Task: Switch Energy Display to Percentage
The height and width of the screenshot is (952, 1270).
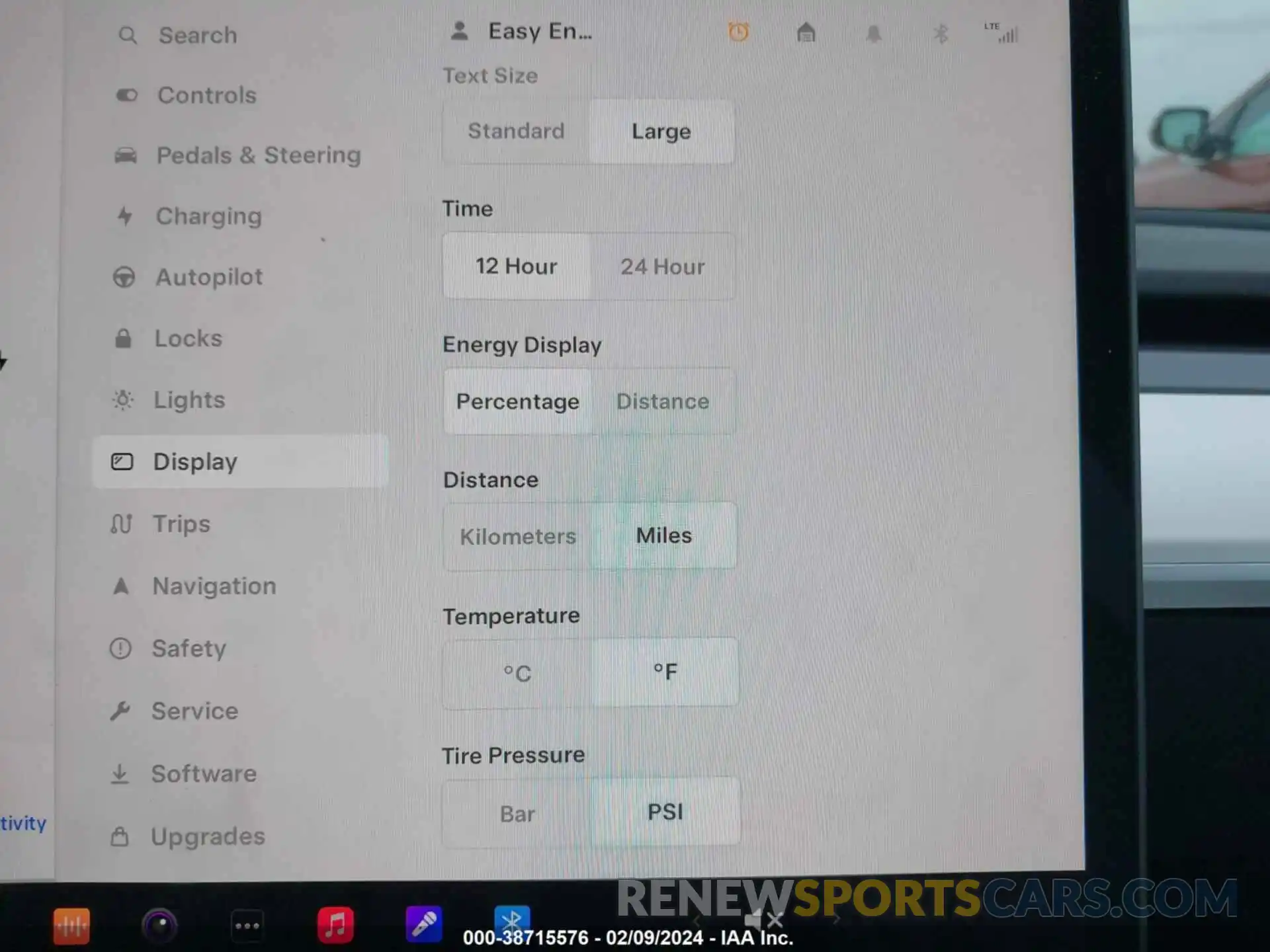Action: [517, 401]
